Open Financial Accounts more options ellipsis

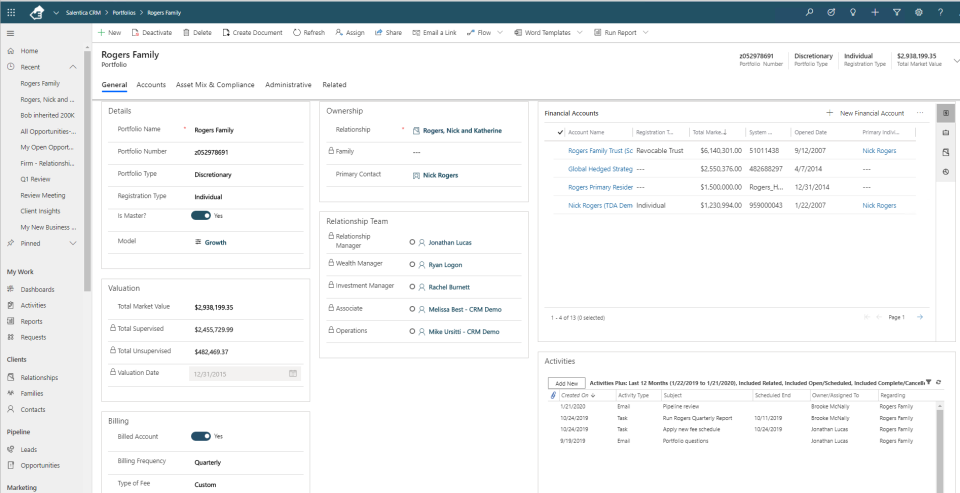click(920, 113)
